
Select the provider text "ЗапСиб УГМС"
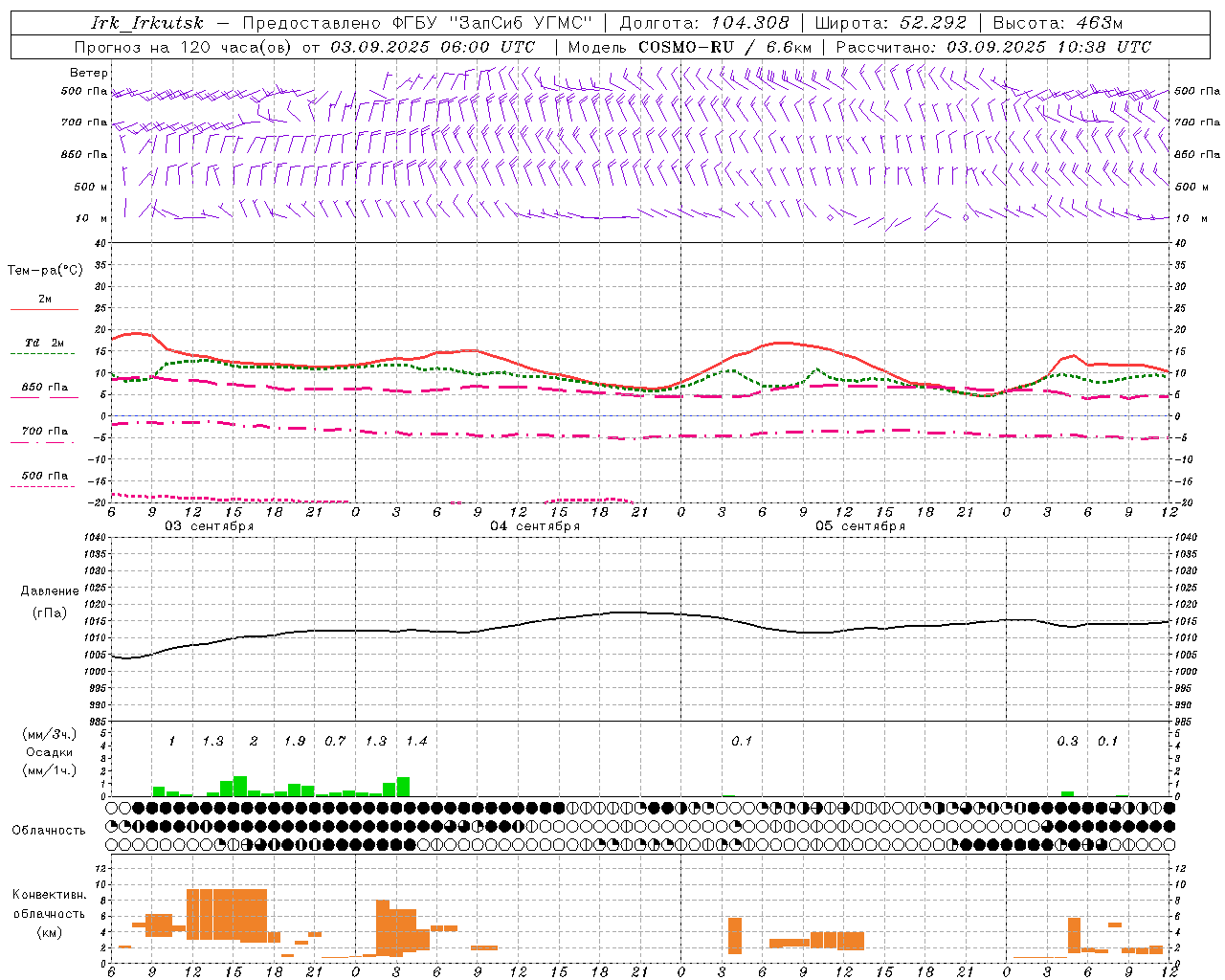point(521,23)
